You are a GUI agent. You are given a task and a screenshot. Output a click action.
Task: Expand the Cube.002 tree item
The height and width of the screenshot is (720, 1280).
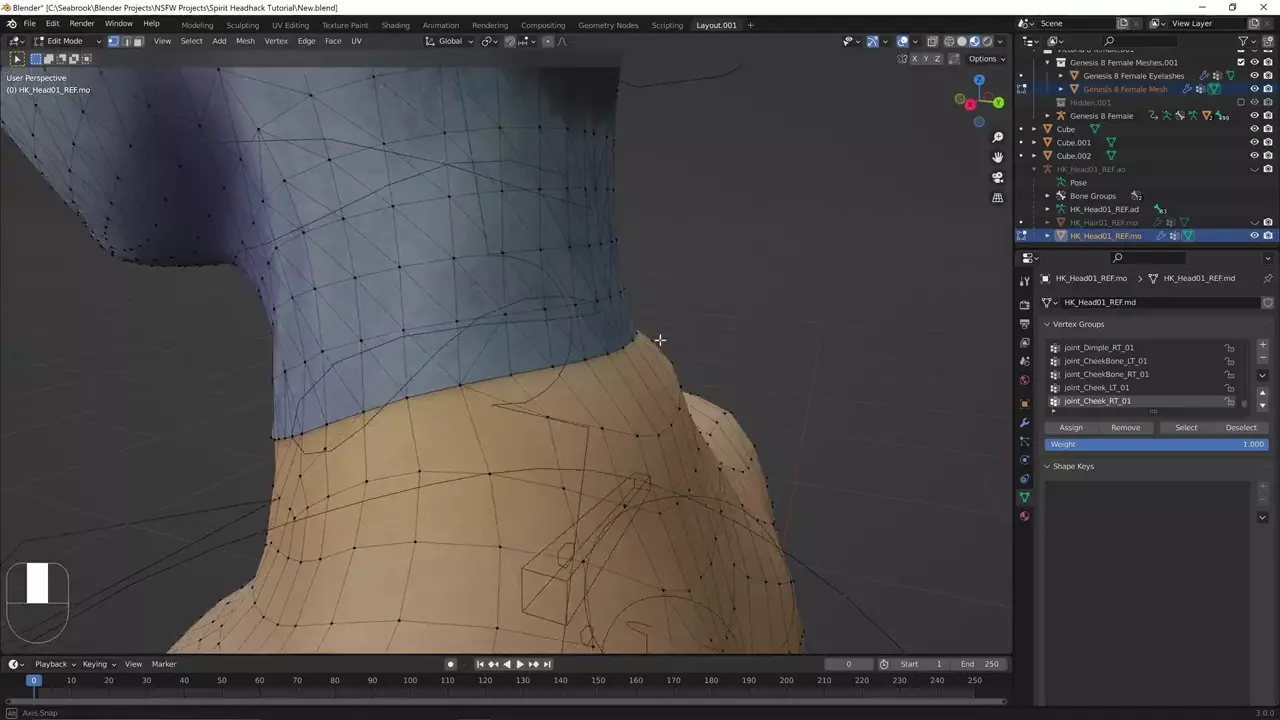tap(1034, 156)
